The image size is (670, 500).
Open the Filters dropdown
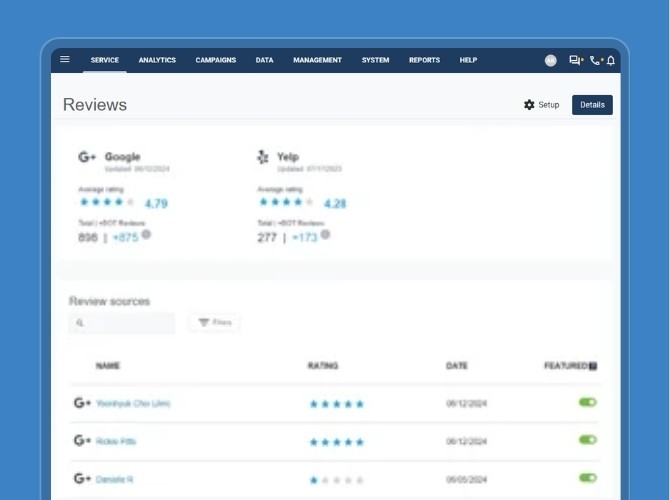214,323
